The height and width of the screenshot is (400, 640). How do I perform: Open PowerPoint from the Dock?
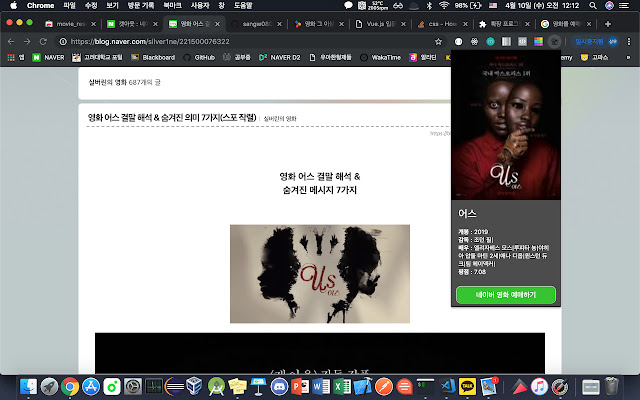click(300, 386)
